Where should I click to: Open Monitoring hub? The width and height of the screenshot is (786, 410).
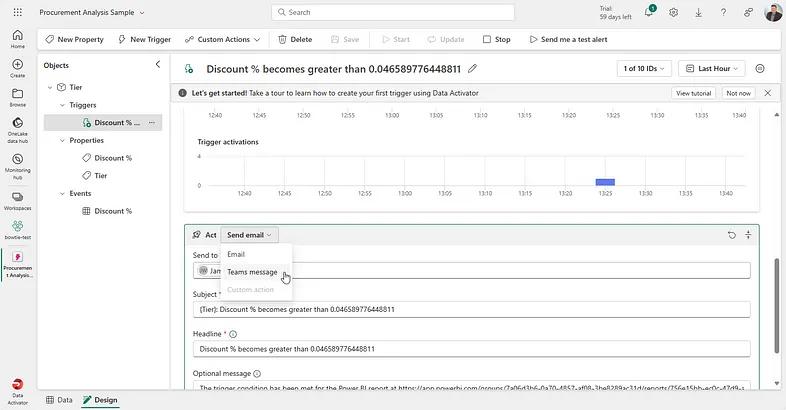pyautogui.click(x=18, y=166)
